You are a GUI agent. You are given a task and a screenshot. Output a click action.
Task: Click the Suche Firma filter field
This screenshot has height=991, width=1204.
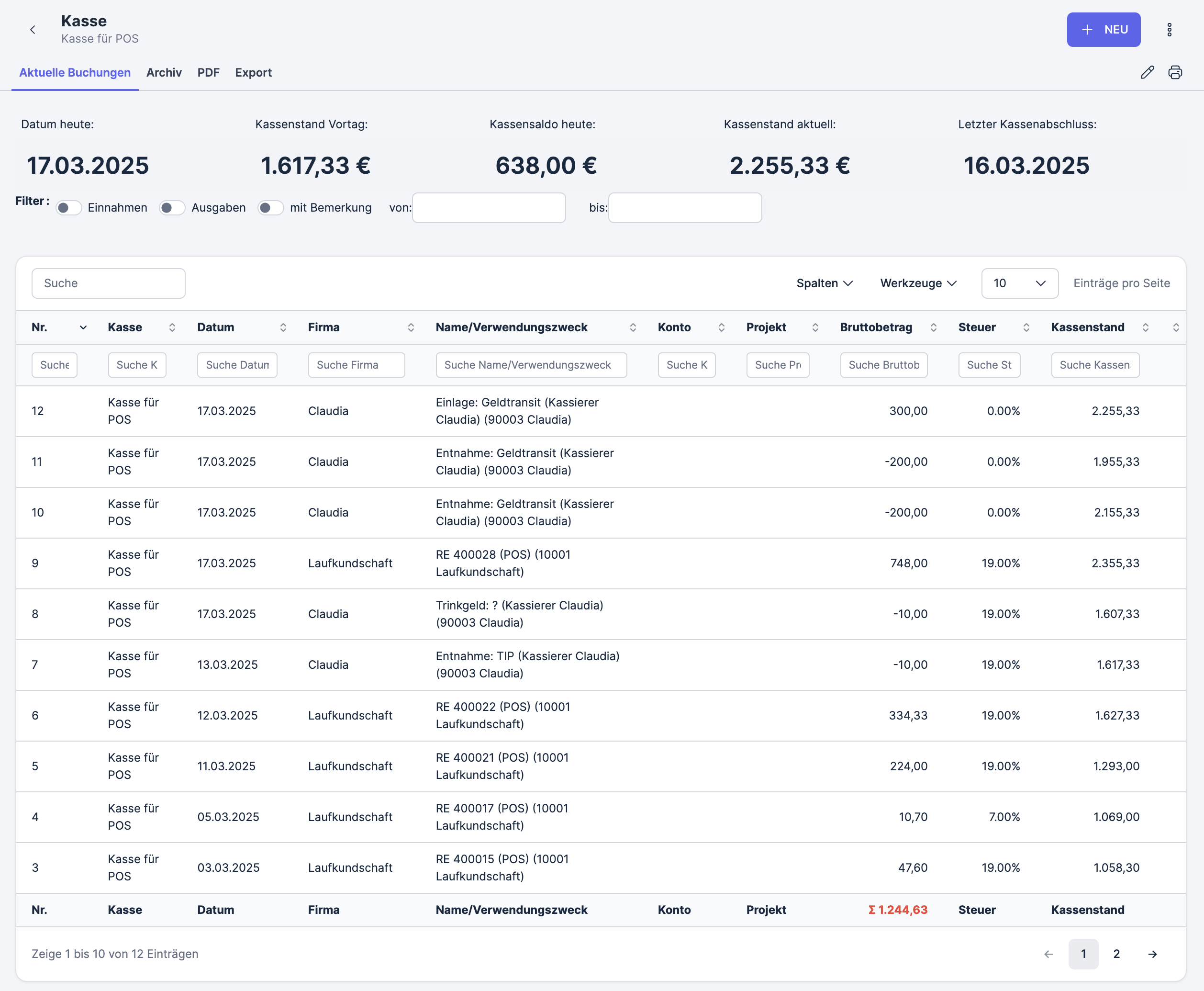pyautogui.click(x=356, y=365)
